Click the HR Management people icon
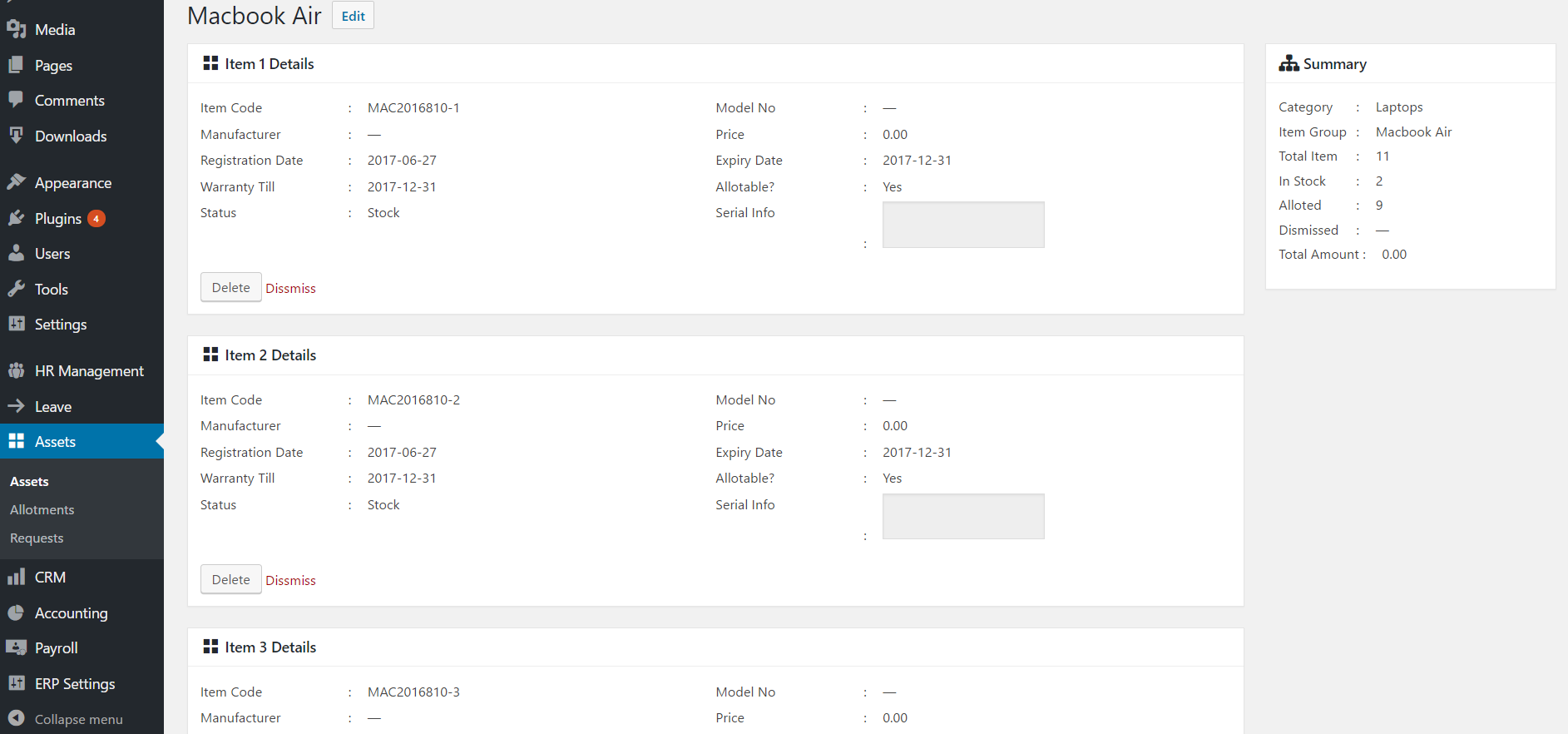Viewport: 1568px width, 734px height. 16,370
